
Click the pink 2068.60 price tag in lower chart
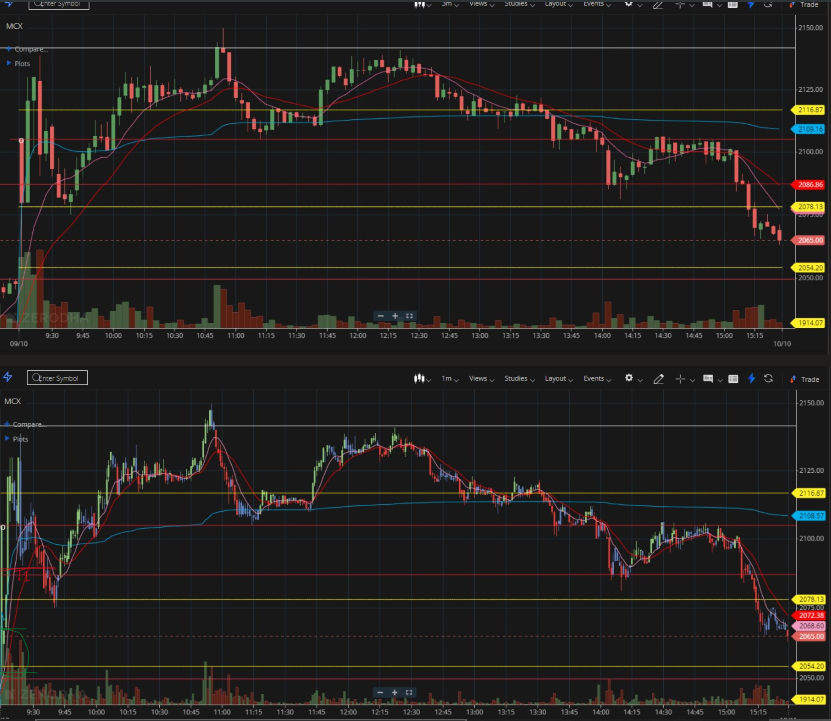click(809, 626)
